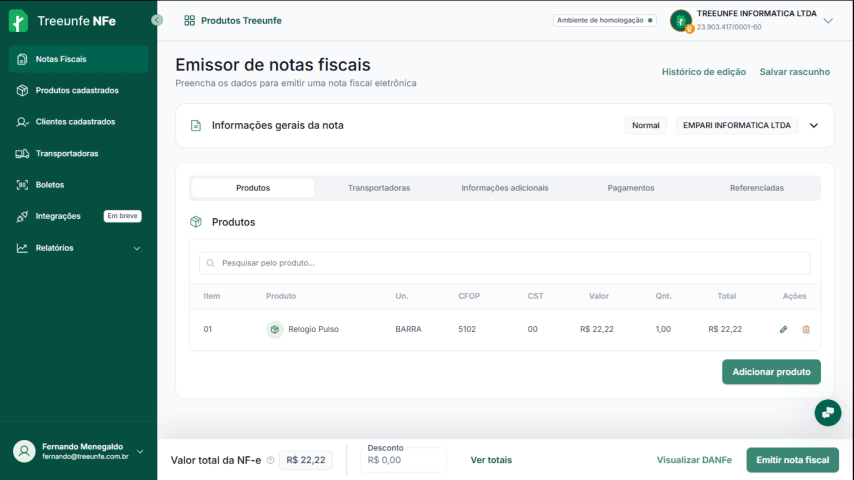The width and height of the screenshot is (854, 480).
Task: Open the floating chat support icon
Action: coord(827,412)
